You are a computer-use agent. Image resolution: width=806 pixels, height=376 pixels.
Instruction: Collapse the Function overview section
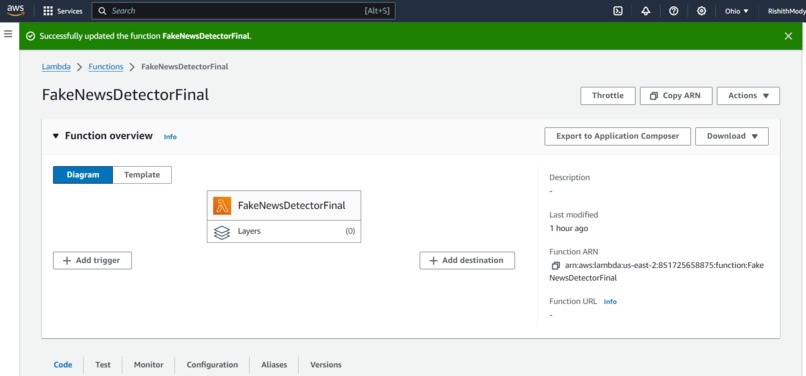pos(56,136)
